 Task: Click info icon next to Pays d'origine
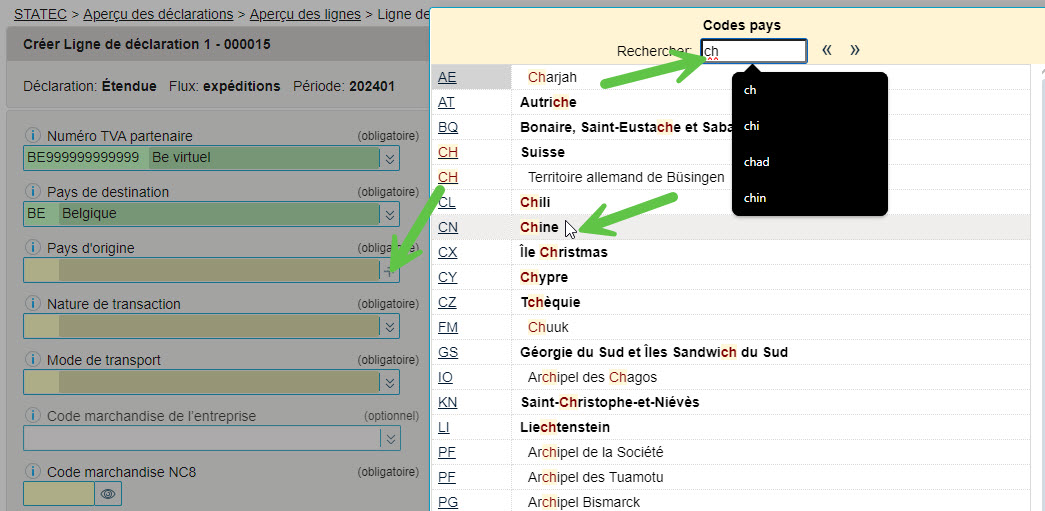click(33, 248)
